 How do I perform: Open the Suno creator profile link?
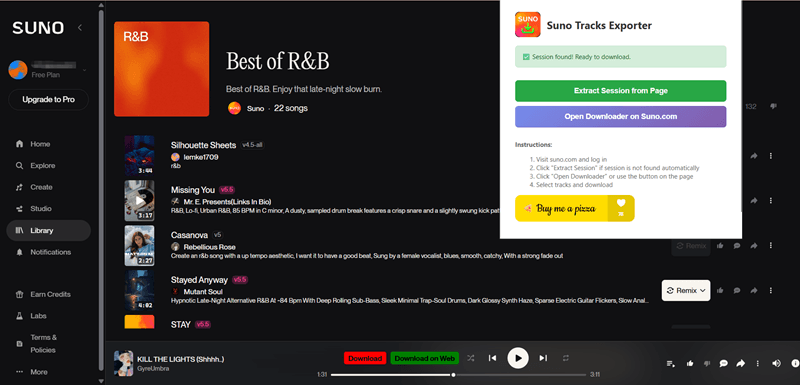click(256, 108)
